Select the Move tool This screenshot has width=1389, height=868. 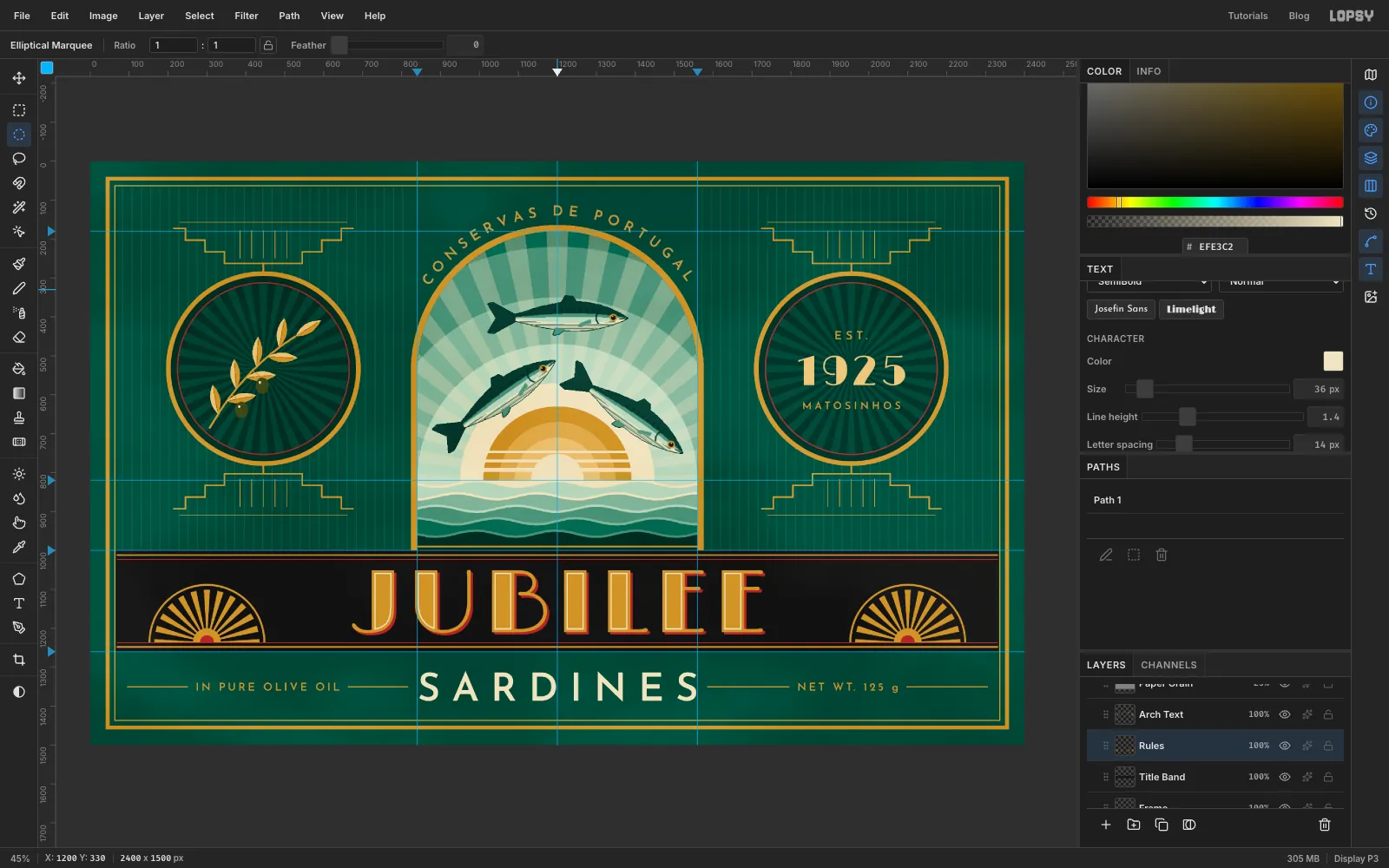(x=19, y=78)
